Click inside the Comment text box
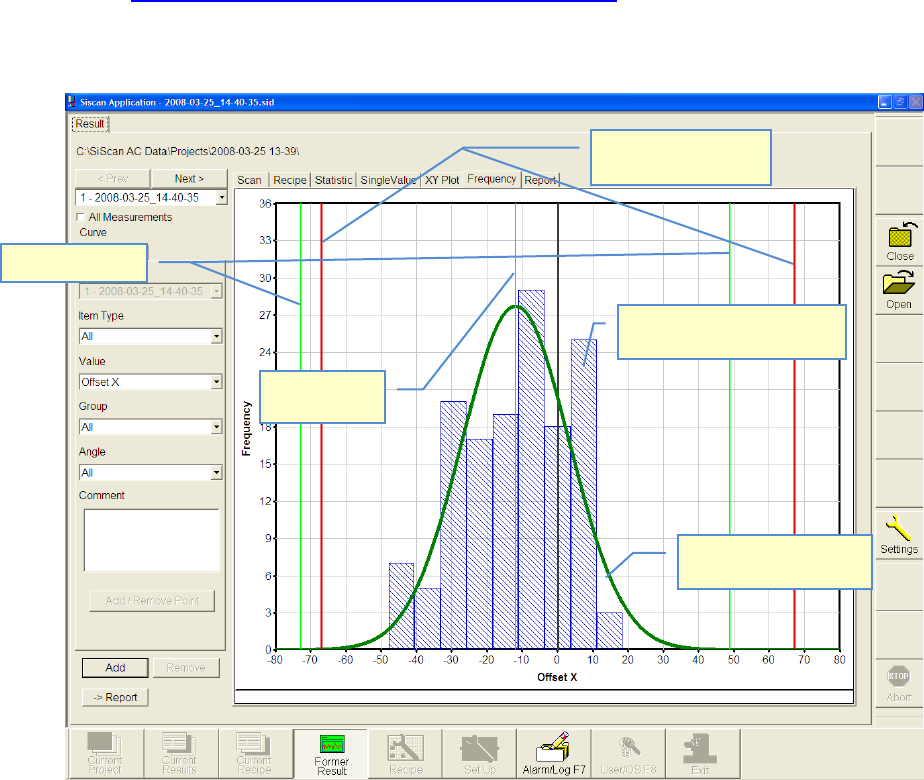Image resolution: width=924 pixels, height=780 pixels. point(150,539)
